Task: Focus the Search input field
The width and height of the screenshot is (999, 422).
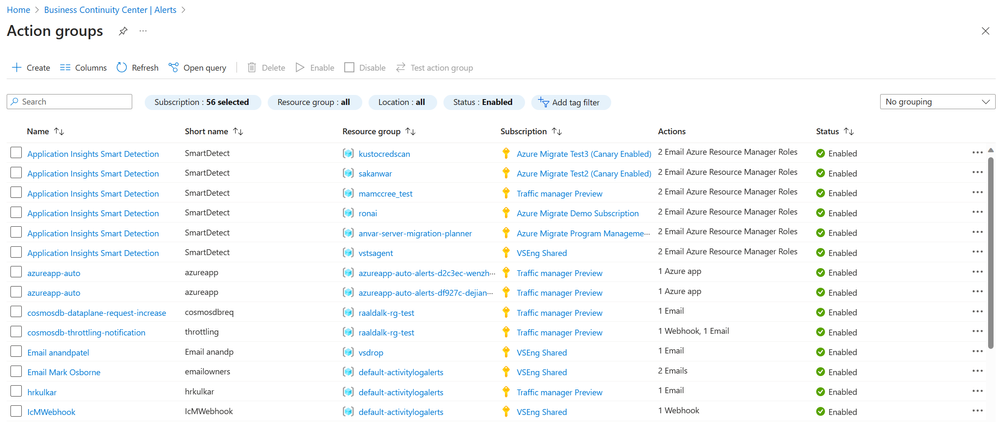Action: [x=69, y=102]
